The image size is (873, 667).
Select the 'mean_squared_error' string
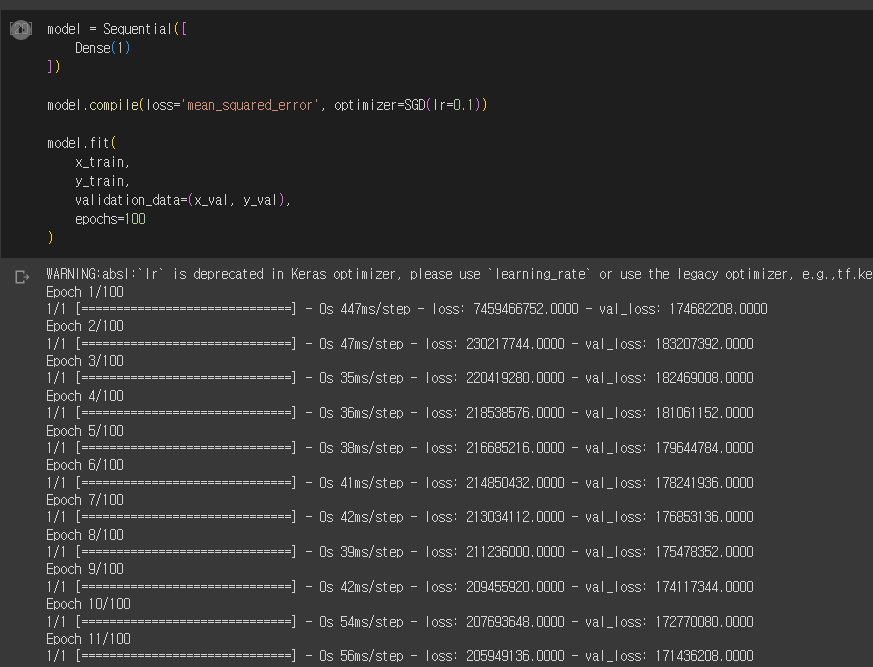tap(249, 105)
